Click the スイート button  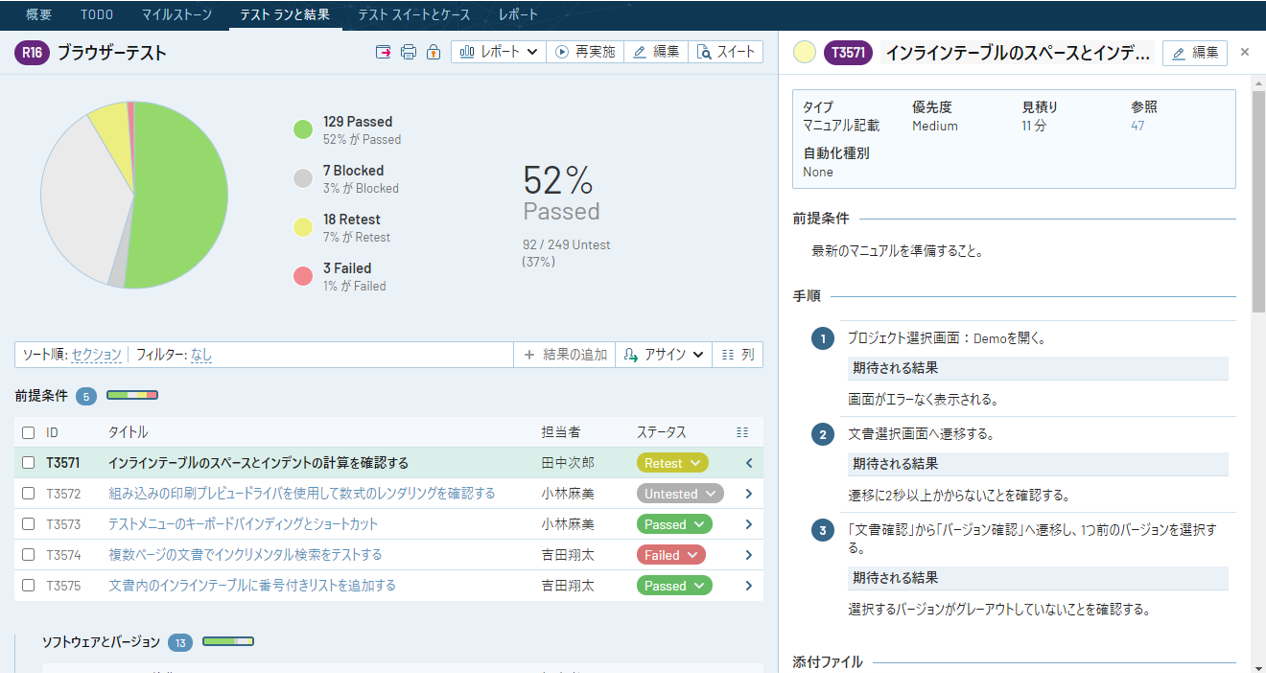(x=726, y=52)
